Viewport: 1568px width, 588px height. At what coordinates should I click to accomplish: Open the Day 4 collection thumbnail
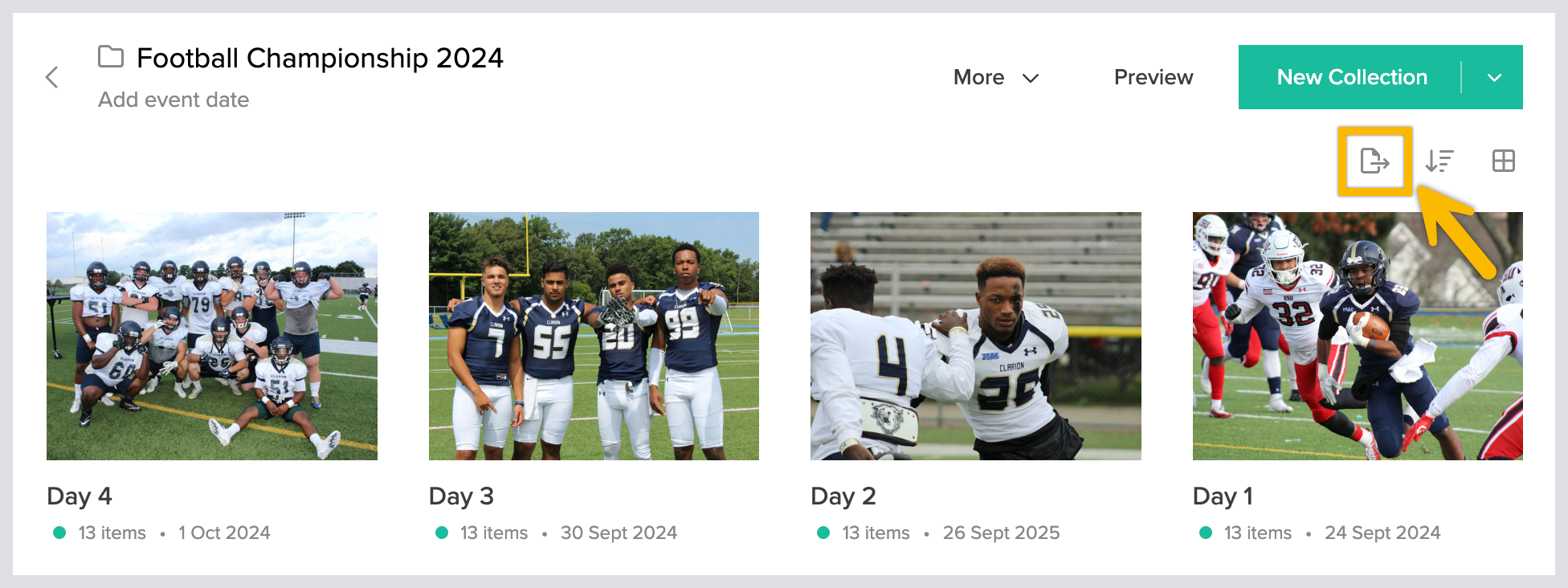pos(212,336)
